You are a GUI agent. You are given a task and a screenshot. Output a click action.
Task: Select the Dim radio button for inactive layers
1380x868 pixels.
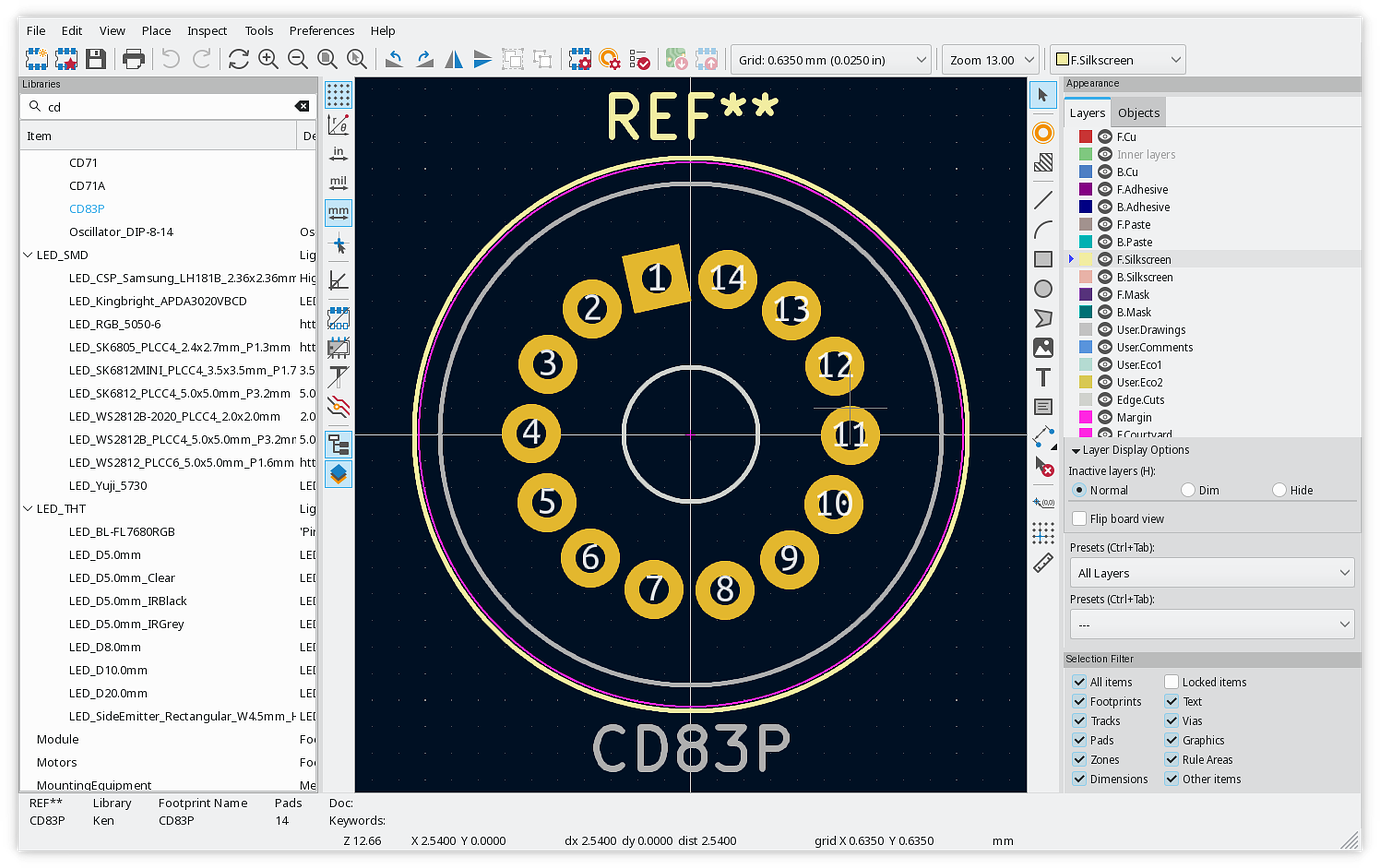(1190, 490)
